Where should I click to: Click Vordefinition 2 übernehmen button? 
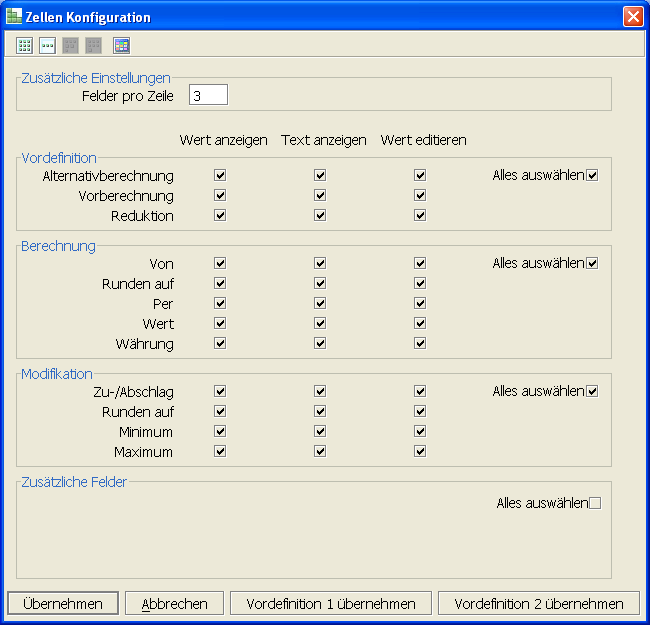tap(539, 604)
